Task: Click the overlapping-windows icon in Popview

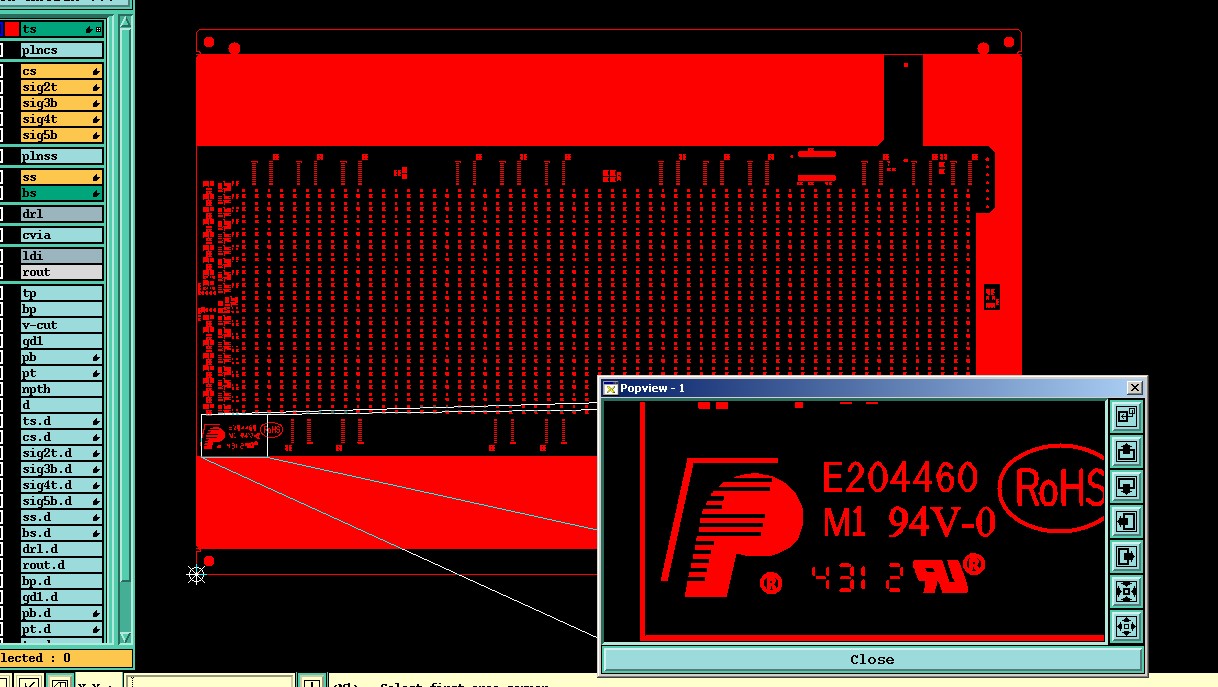Action: pyautogui.click(x=1126, y=417)
